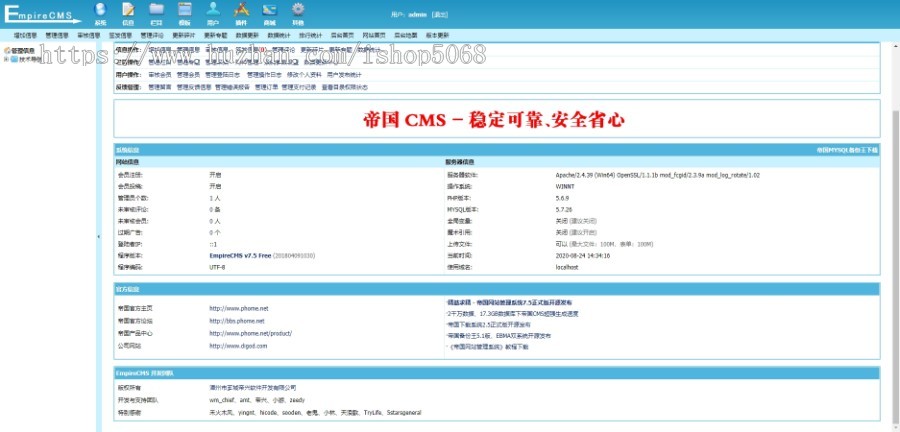
Task: Open the 系统 (System) globe icon
Action: [x=100, y=12]
